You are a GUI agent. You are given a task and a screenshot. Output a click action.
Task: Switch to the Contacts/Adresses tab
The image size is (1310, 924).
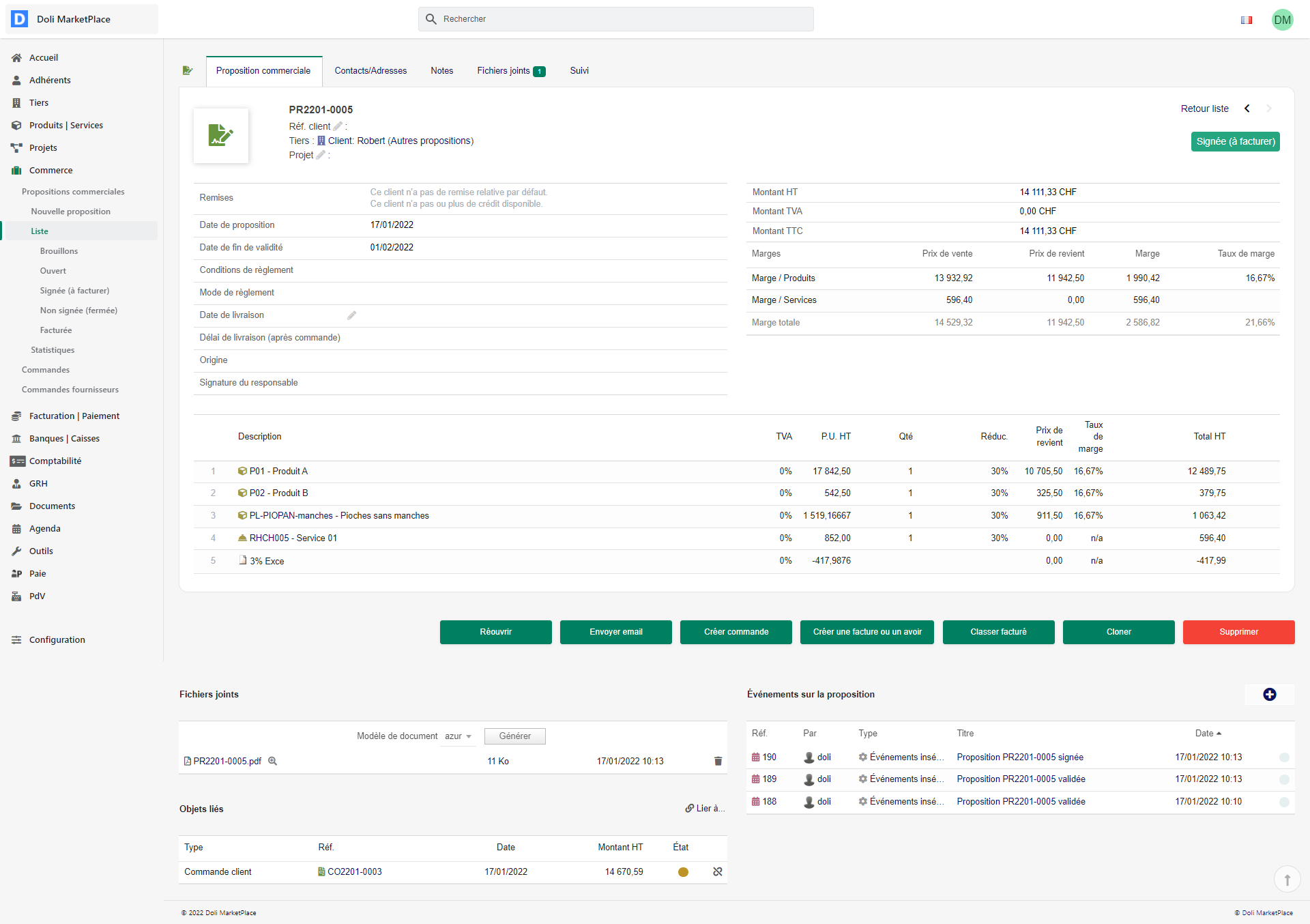(x=370, y=71)
